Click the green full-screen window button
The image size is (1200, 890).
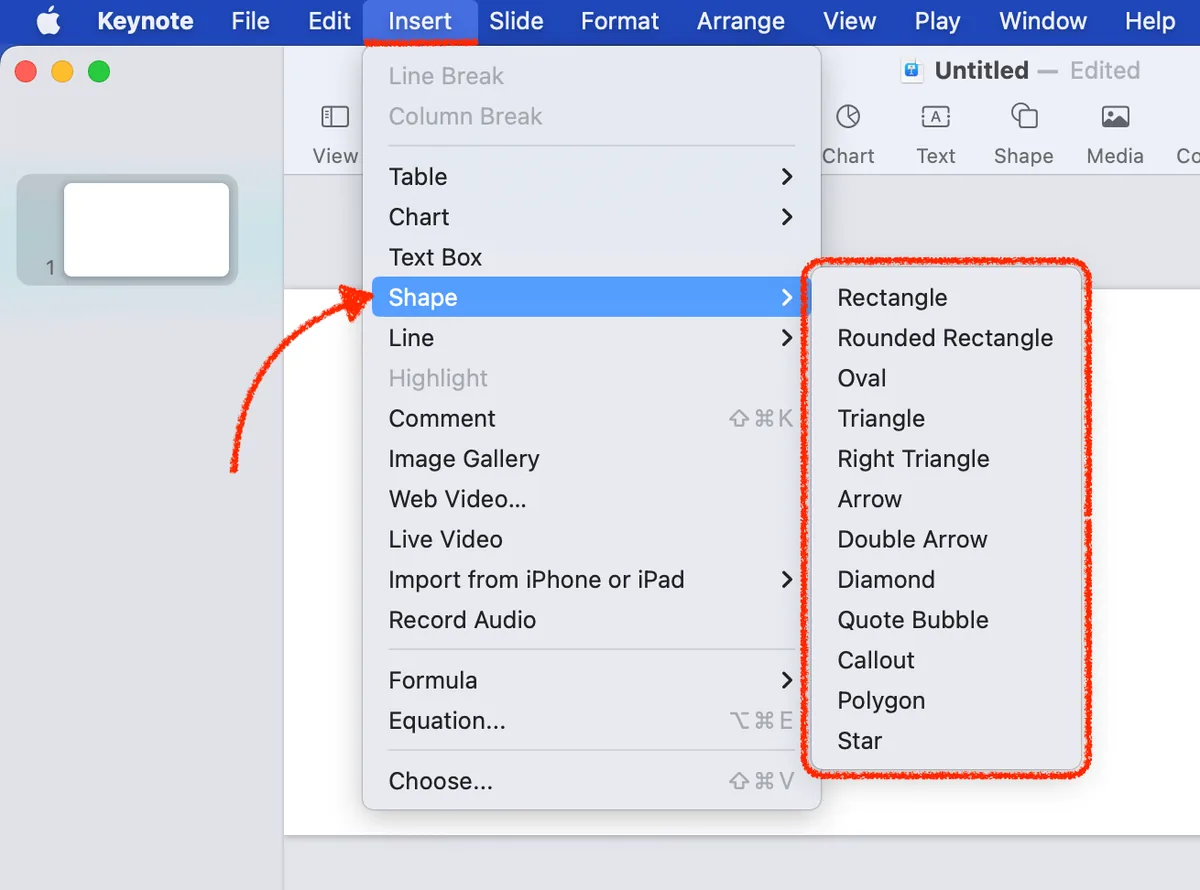click(x=98, y=71)
